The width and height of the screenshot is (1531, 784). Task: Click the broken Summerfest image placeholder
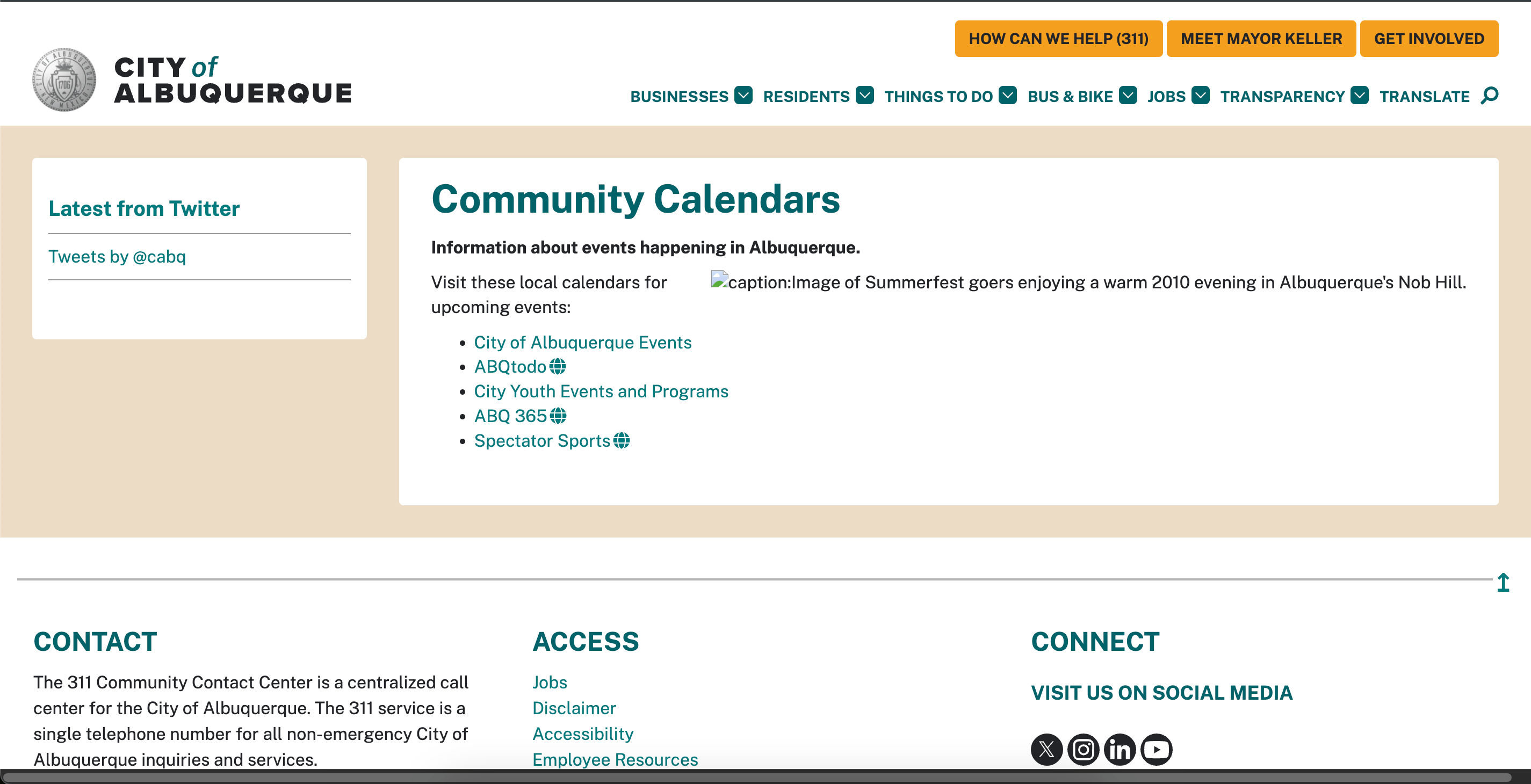click(719, 280)
